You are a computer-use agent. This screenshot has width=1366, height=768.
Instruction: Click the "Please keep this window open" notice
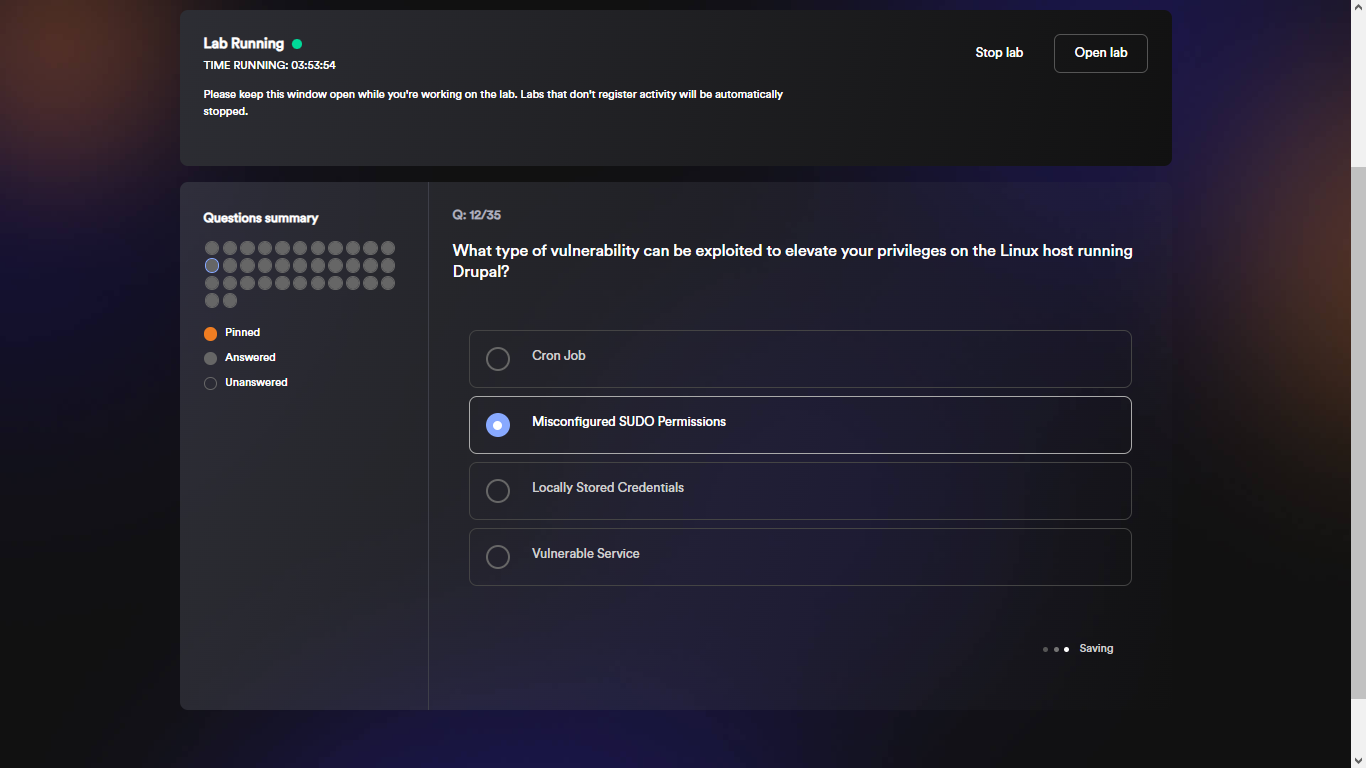pyautogui.click(x=493, y=103)
